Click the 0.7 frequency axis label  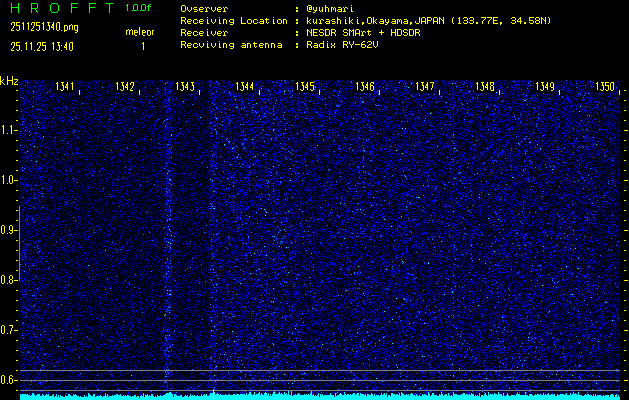point(9,330)
